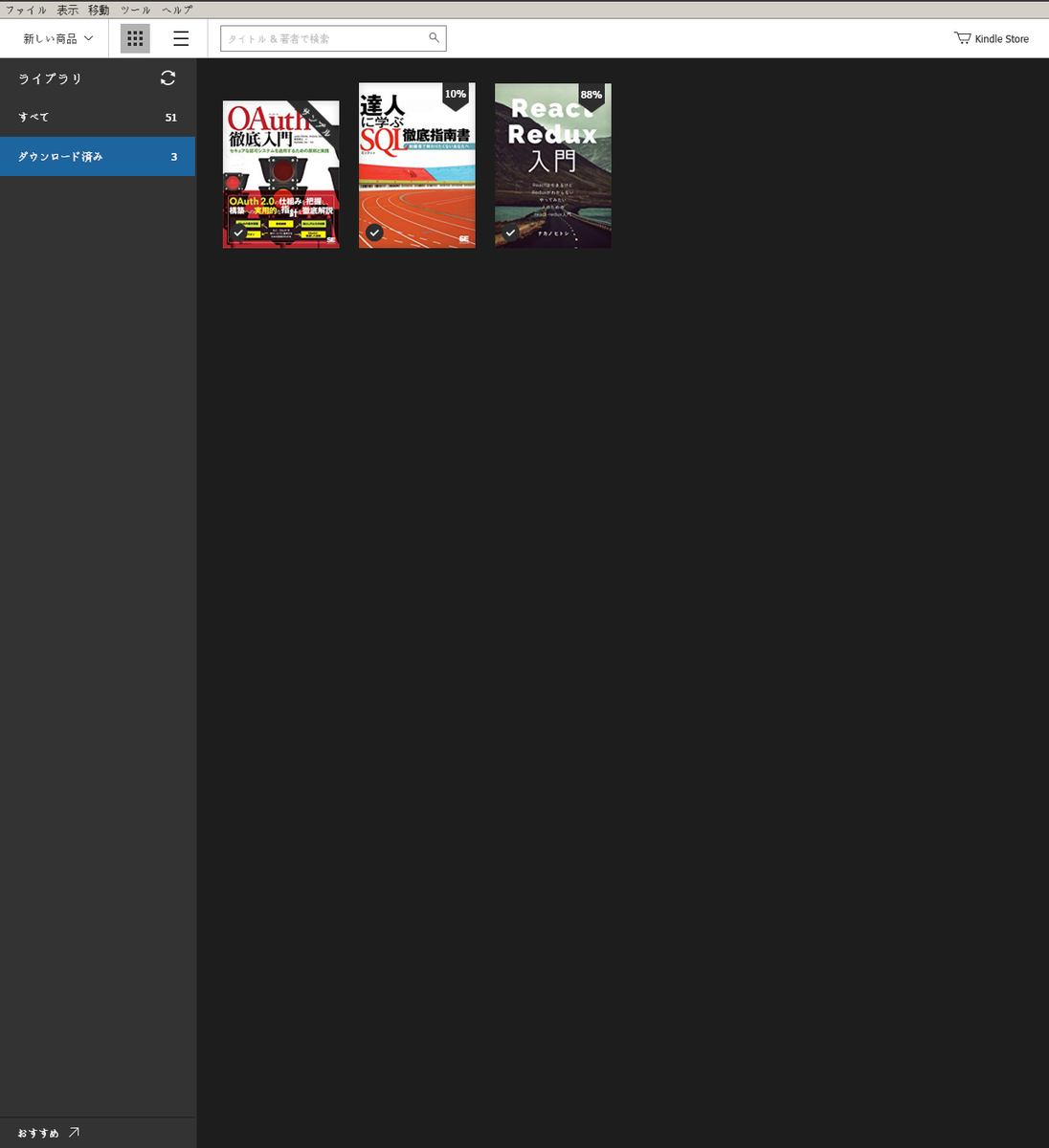Sync library with refresh icon
The width and height of the screenshot is (1049, 1148).
[167, 78]
